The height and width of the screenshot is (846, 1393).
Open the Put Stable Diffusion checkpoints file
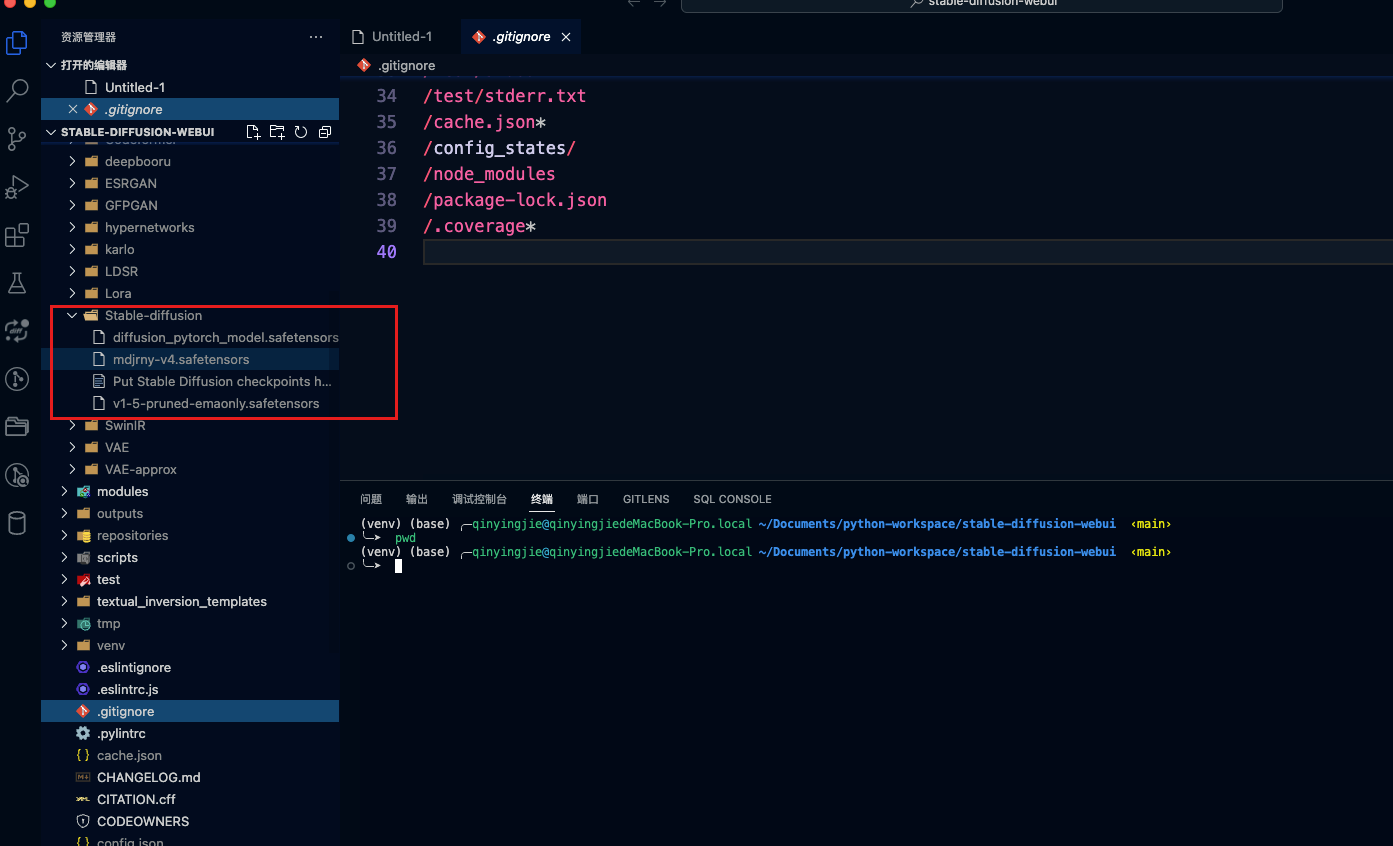point(190,381)
